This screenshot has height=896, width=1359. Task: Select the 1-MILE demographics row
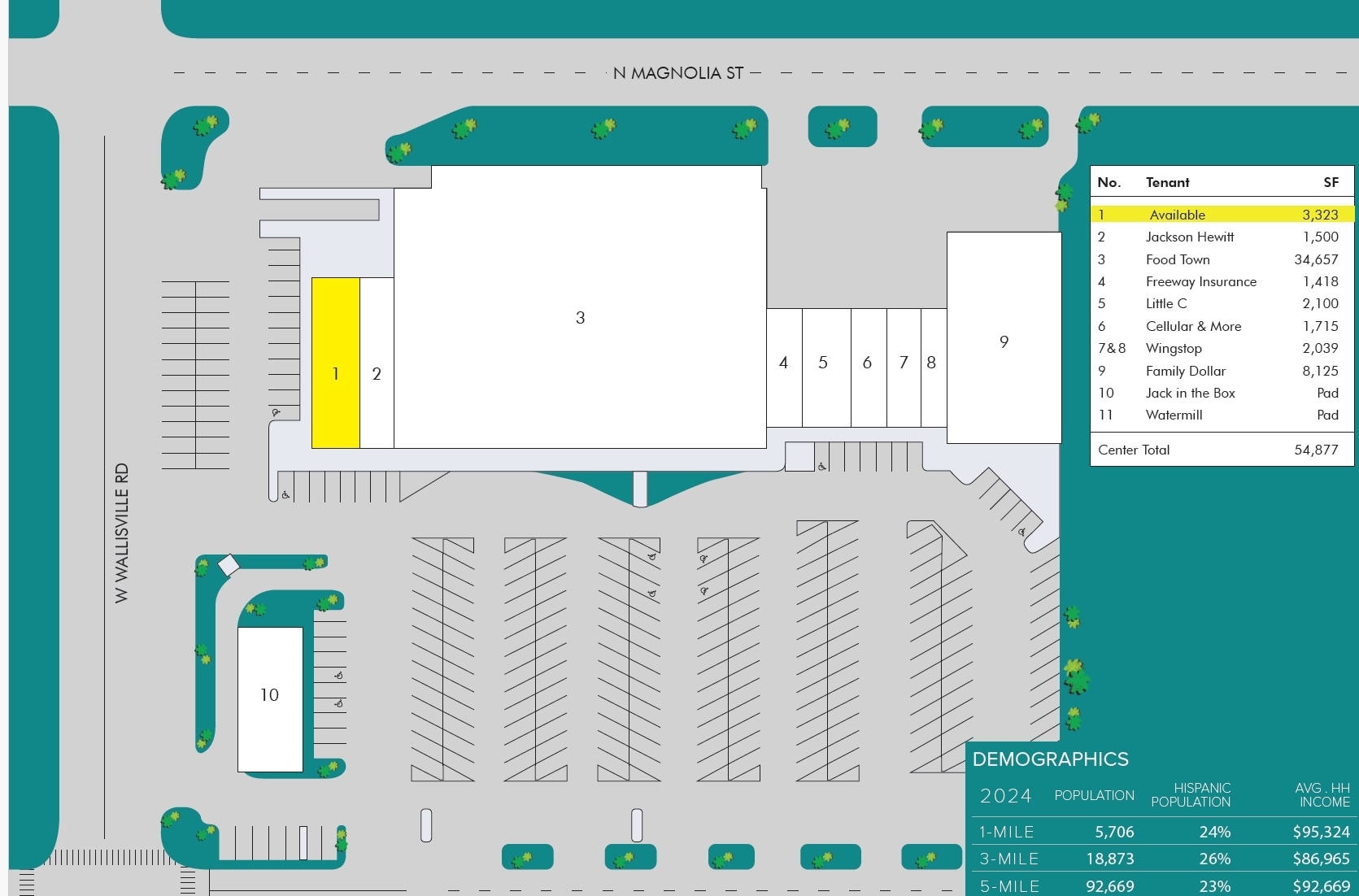tap(1005, 832)
